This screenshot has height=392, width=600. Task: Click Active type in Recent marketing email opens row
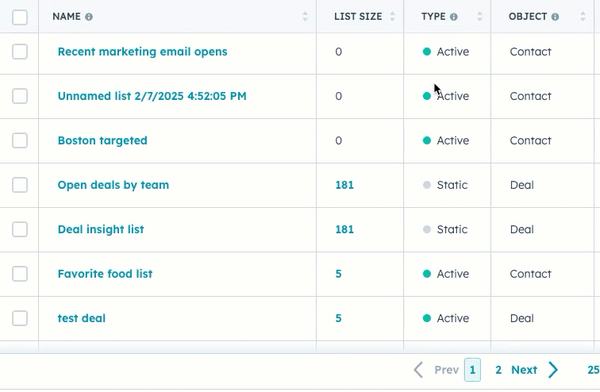(446, 52)
